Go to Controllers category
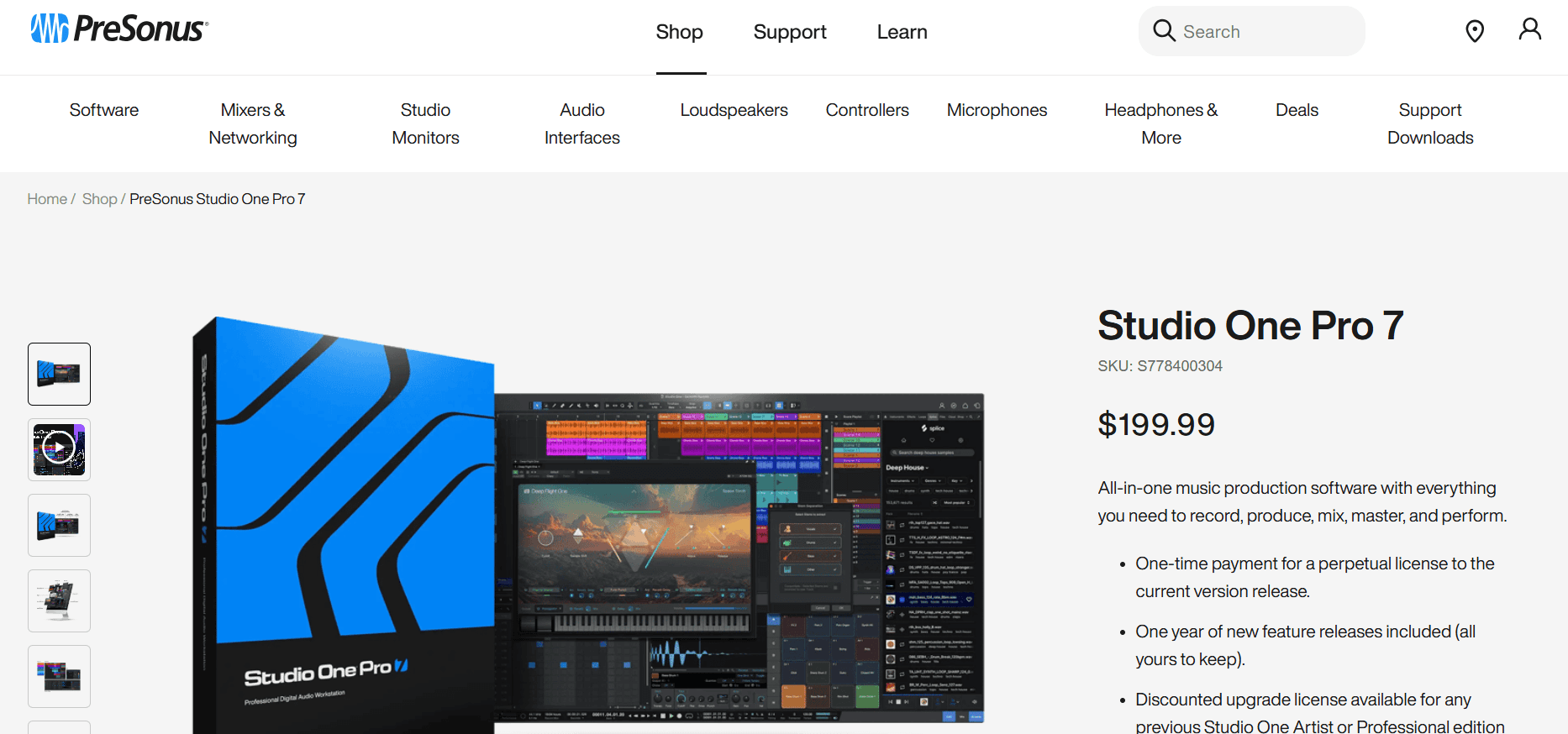Image resolution: width=1568 pixels, height=734 pixels. [867, 110]
